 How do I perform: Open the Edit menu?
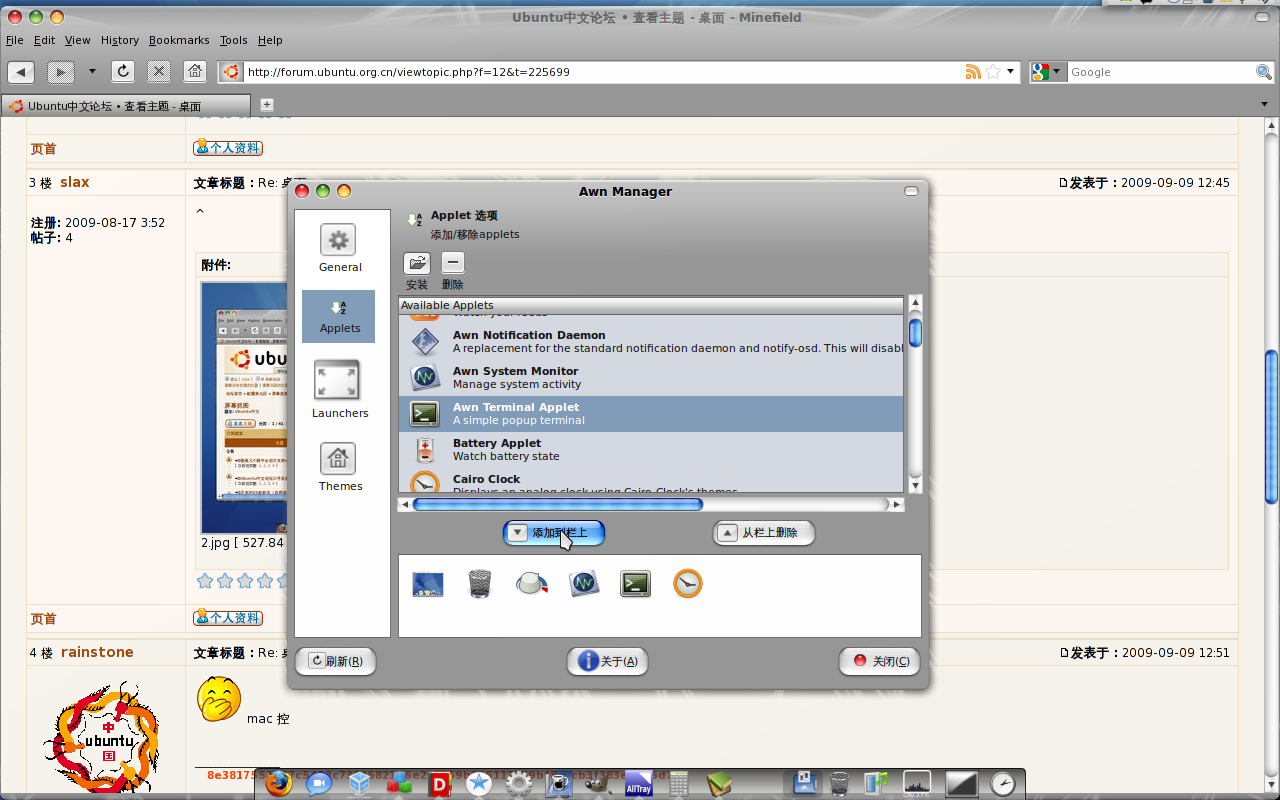44,40
